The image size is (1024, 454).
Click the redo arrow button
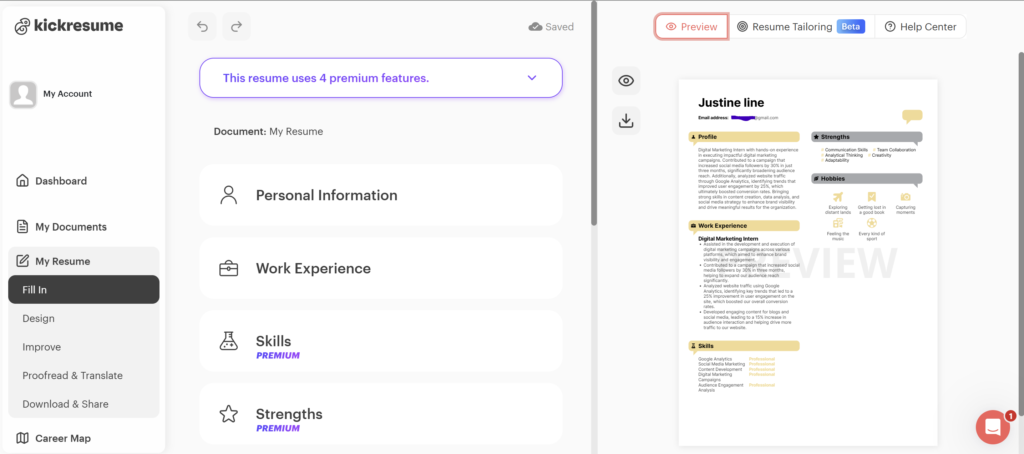click(x=236, y=27)
